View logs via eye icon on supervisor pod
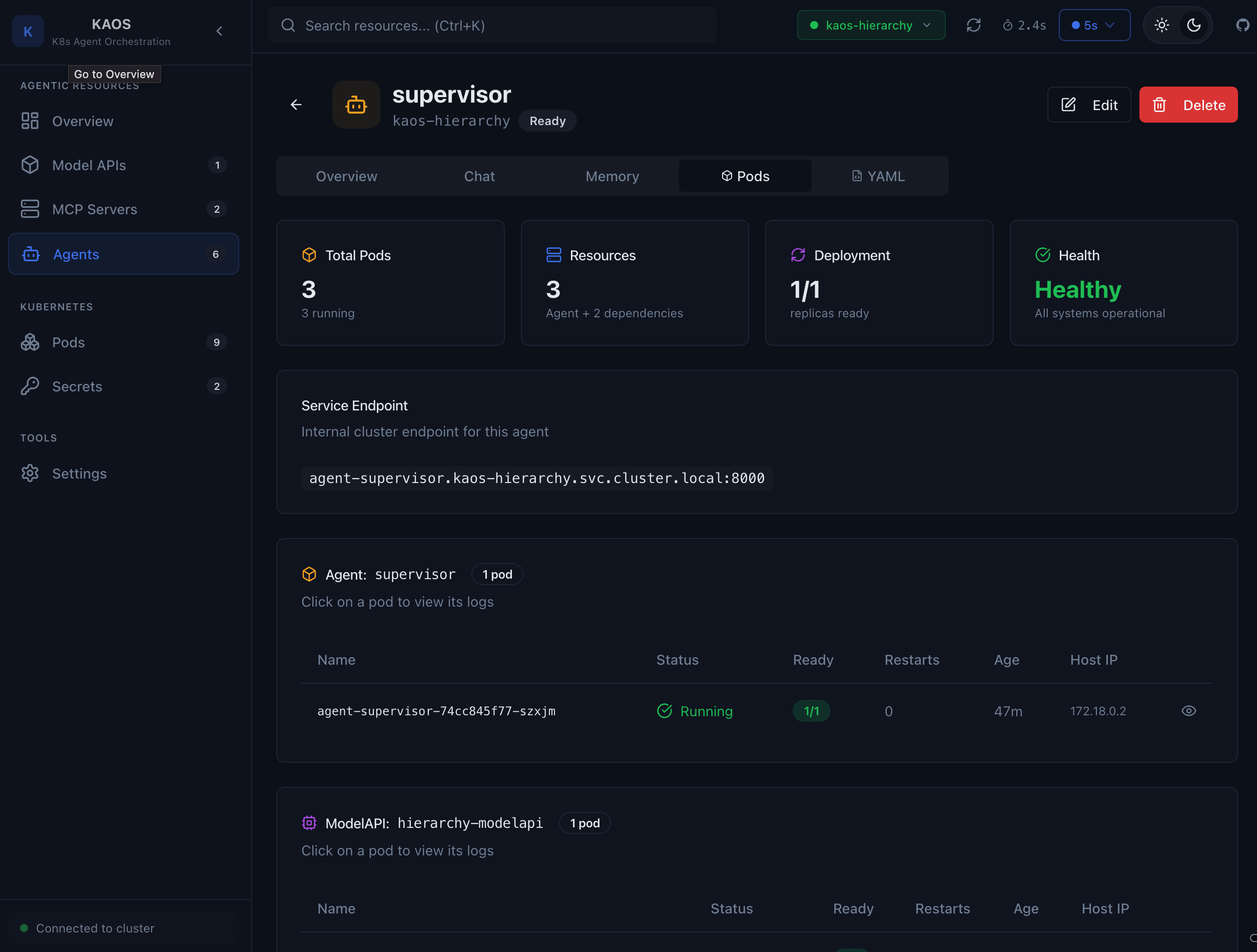The width and height of the screenshot is (1257, 952). click(x=1188, y=711)
